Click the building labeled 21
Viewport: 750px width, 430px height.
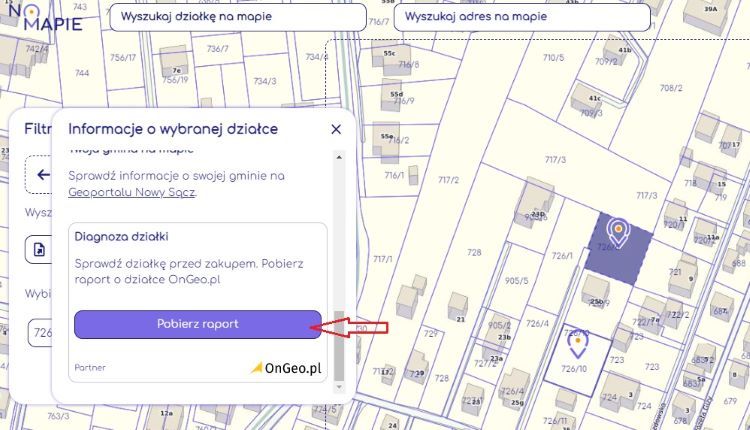(457, 307)
